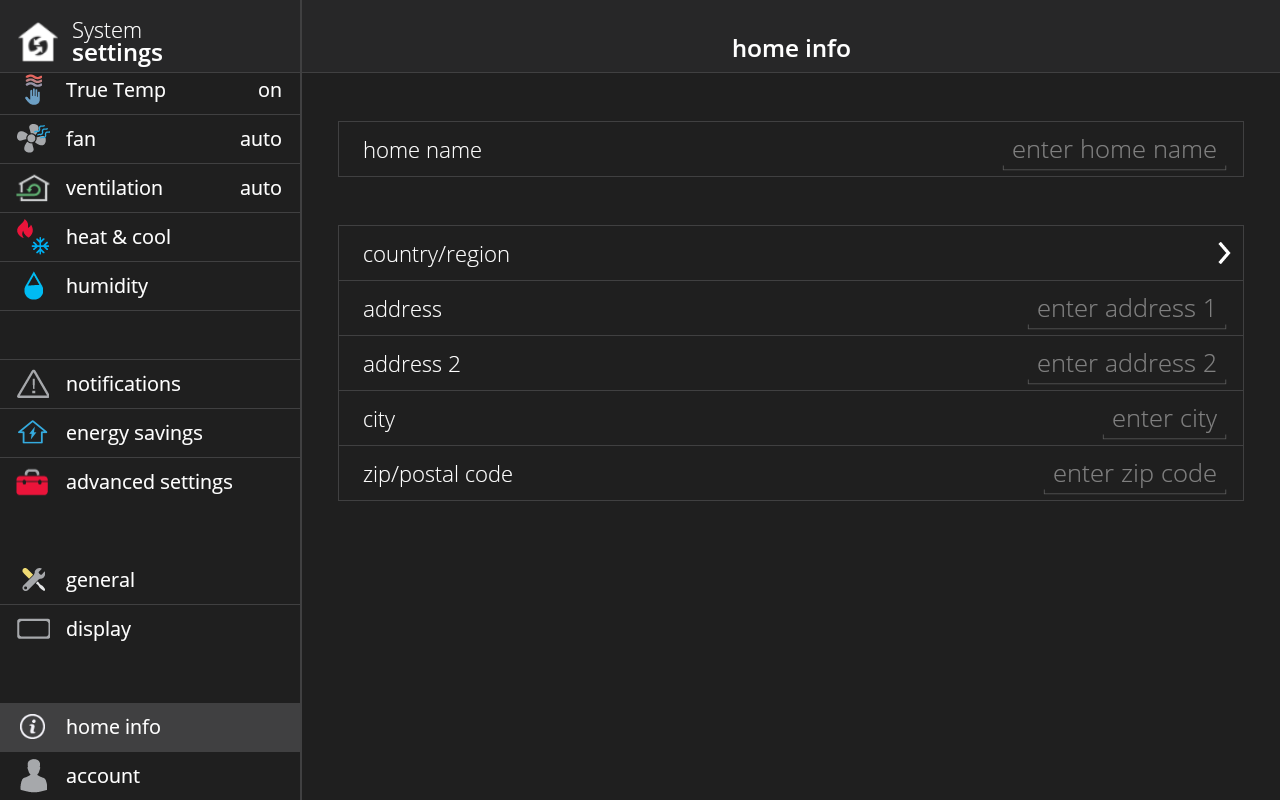Image resolution: width=1280 pixels, height=800 pixels.
Task: Click the 'address' row label
Action: point(402,309)
